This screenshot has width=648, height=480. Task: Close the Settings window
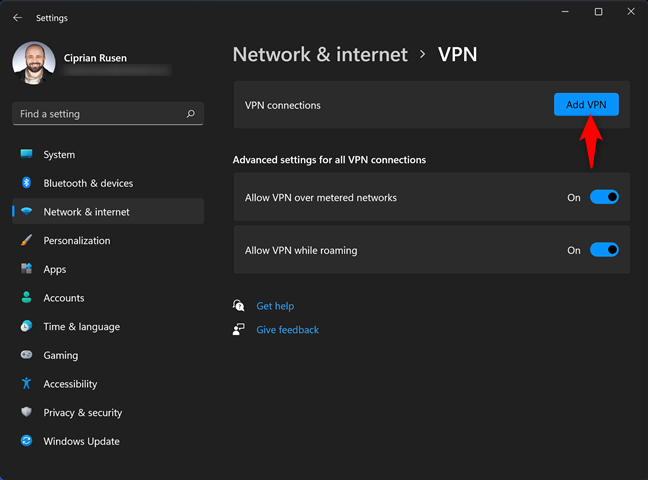point(631,12)
